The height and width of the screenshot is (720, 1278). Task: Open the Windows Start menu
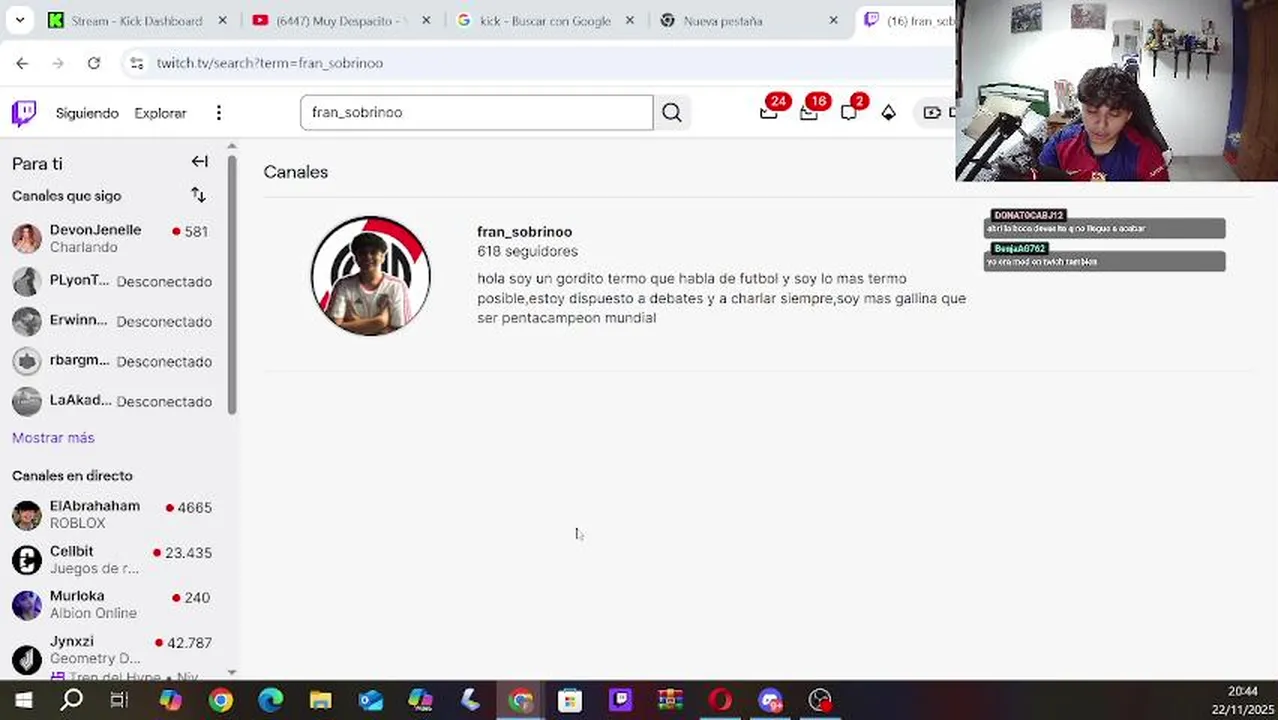22,700
